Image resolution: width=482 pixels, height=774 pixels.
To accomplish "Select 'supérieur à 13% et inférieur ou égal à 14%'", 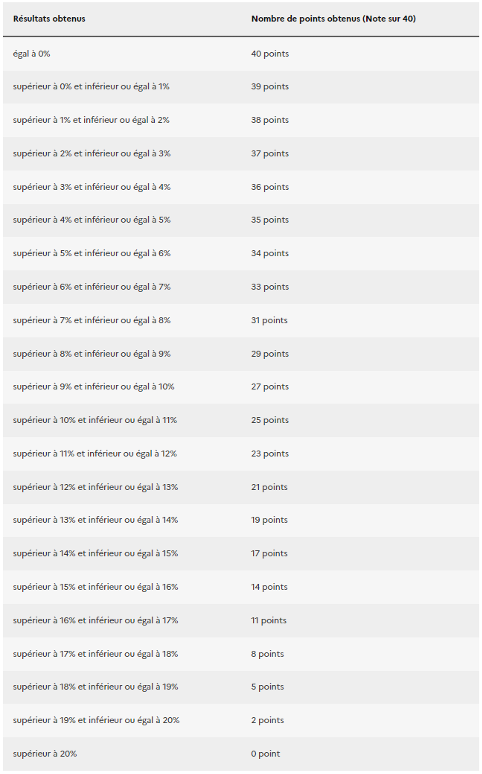I will coord(95,520).
